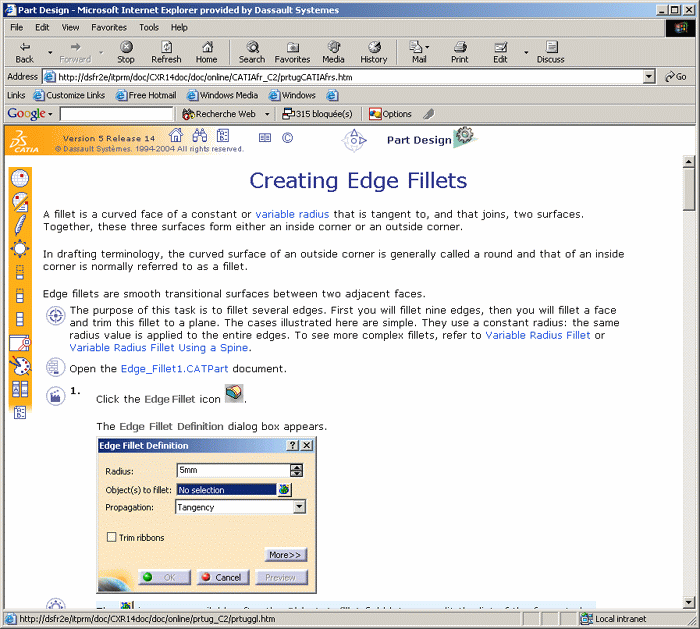The height and width of the screenshot is (629, 700).
Task: Click the address URL field
Action: click(x=344, y=77)
